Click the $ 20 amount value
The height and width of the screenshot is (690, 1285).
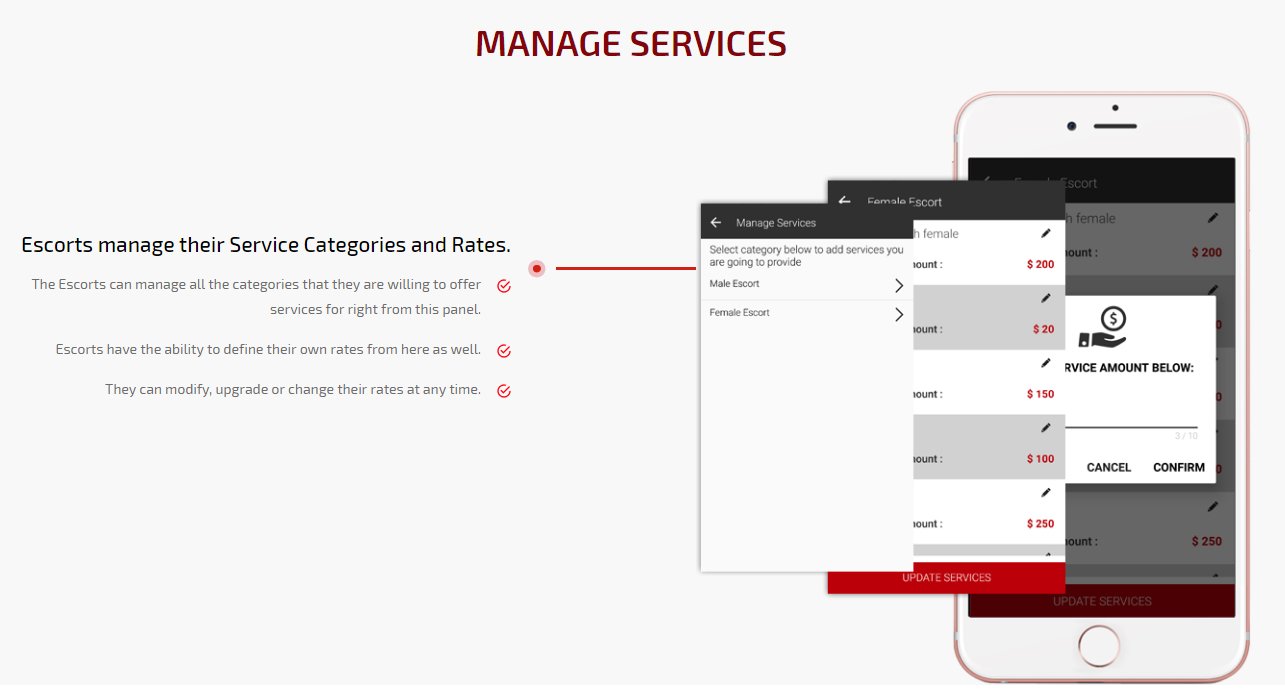coord(1043,329)
